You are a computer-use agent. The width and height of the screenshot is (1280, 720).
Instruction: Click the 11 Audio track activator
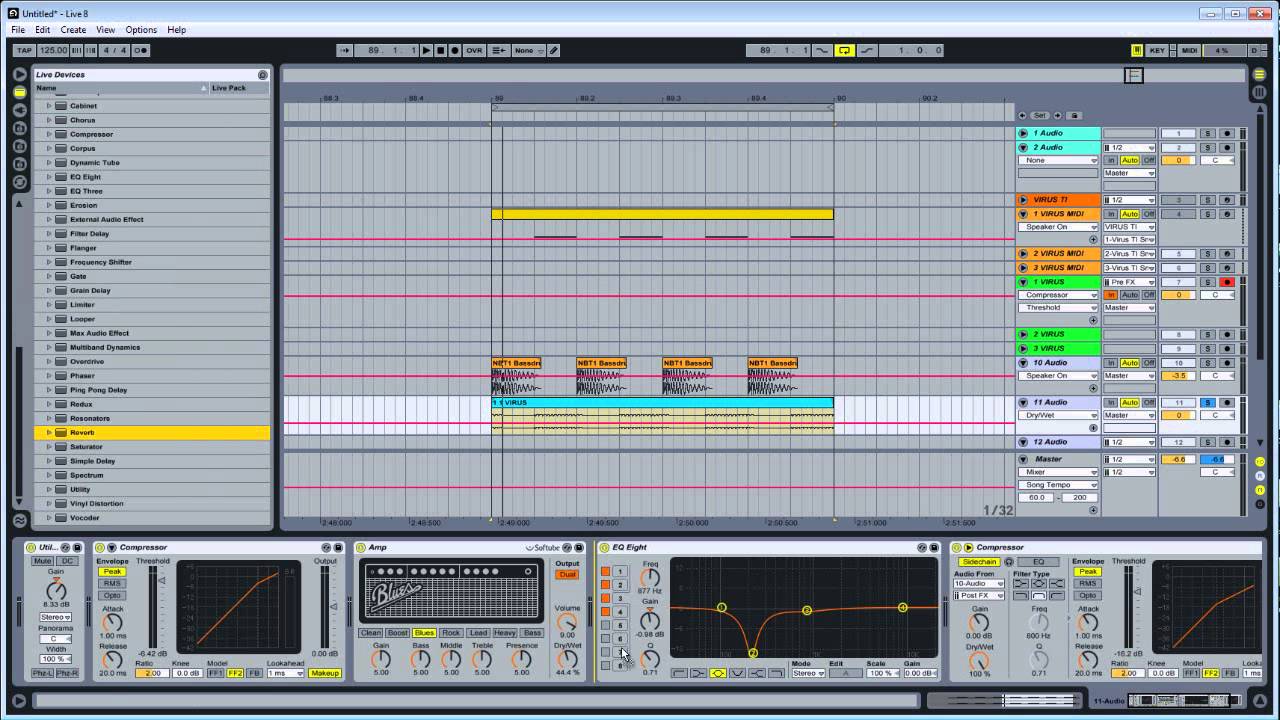pos(1178,402)
